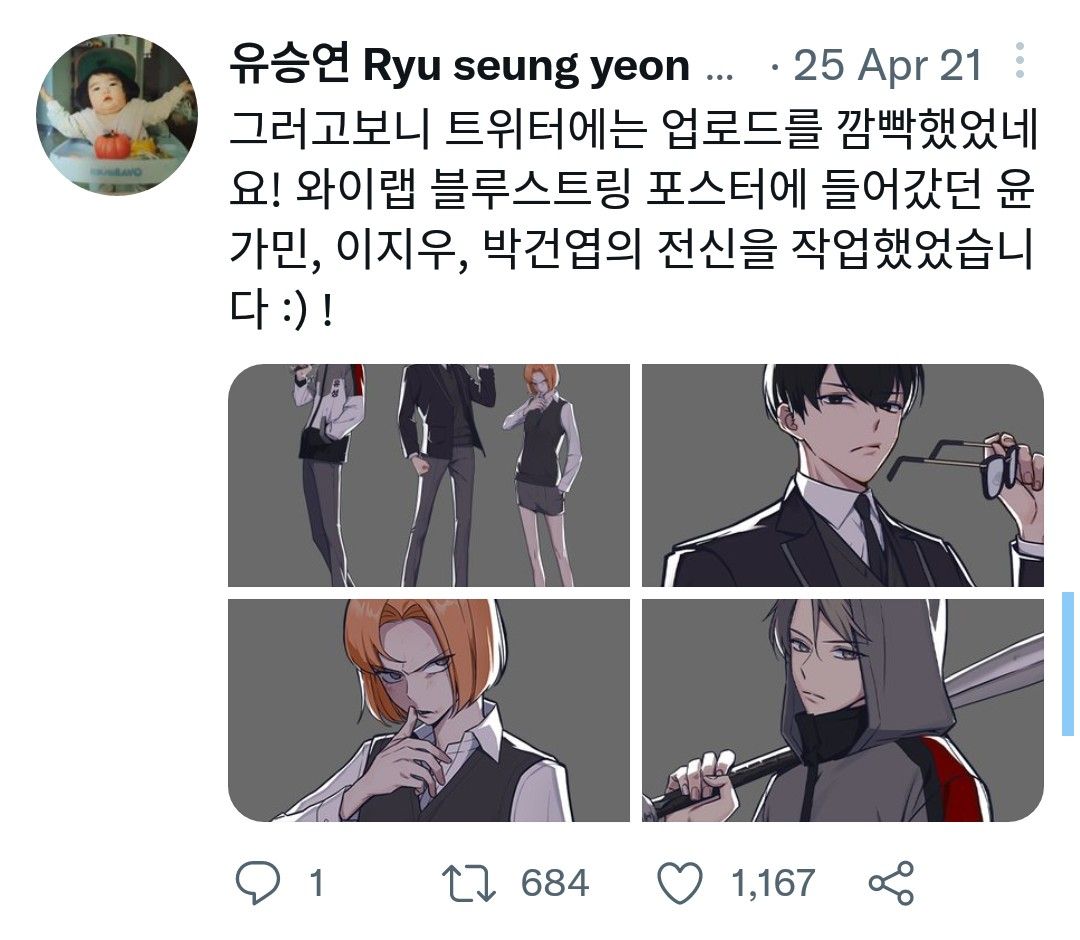View the three full-body characters image

pos(429,475)
